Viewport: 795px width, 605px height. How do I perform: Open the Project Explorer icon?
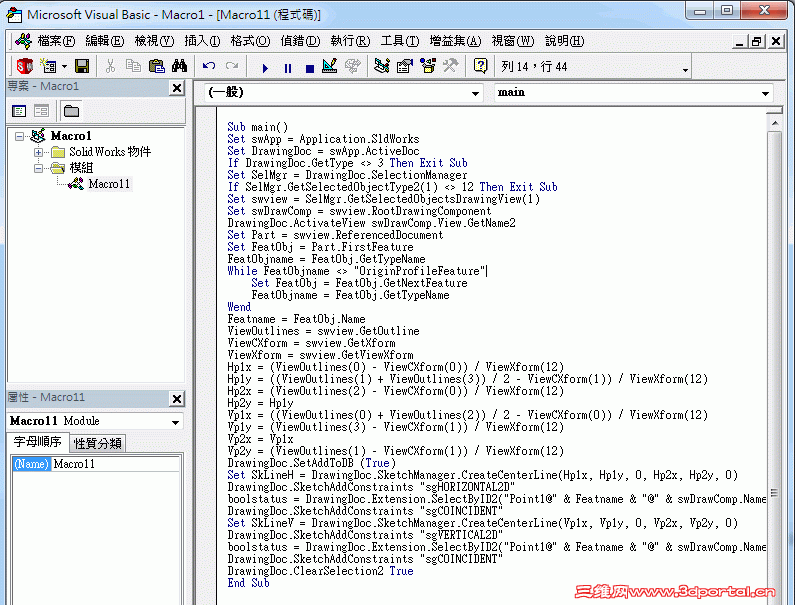(x=381, y=66)
